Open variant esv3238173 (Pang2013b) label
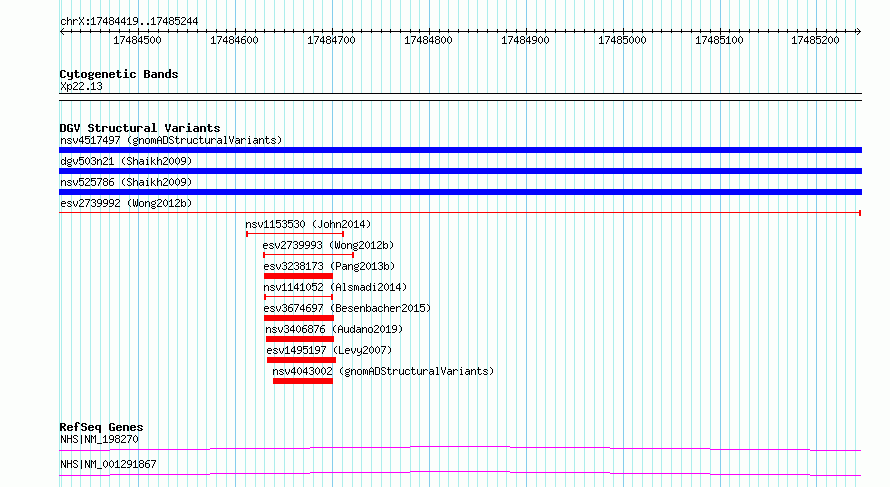Viewport: 890px width, 487px height. [x=329, y=266]
